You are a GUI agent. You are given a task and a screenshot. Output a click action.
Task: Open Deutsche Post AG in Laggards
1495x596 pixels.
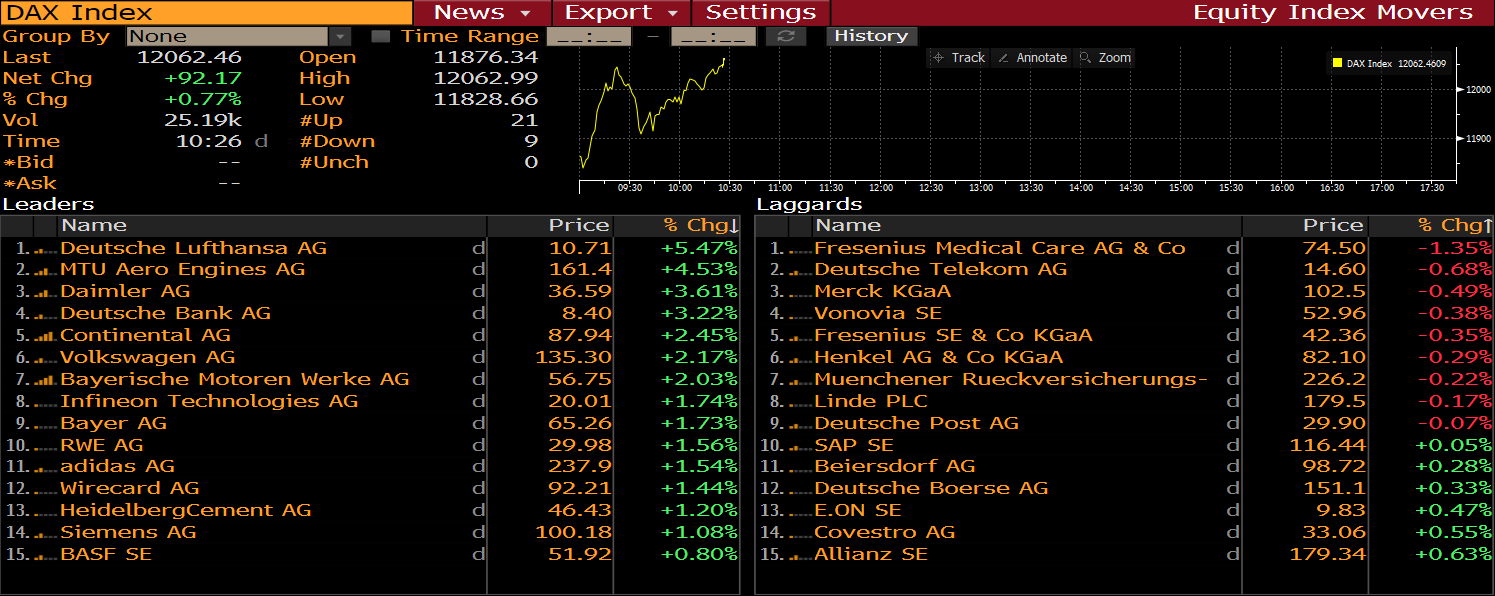tap(916, 423)
